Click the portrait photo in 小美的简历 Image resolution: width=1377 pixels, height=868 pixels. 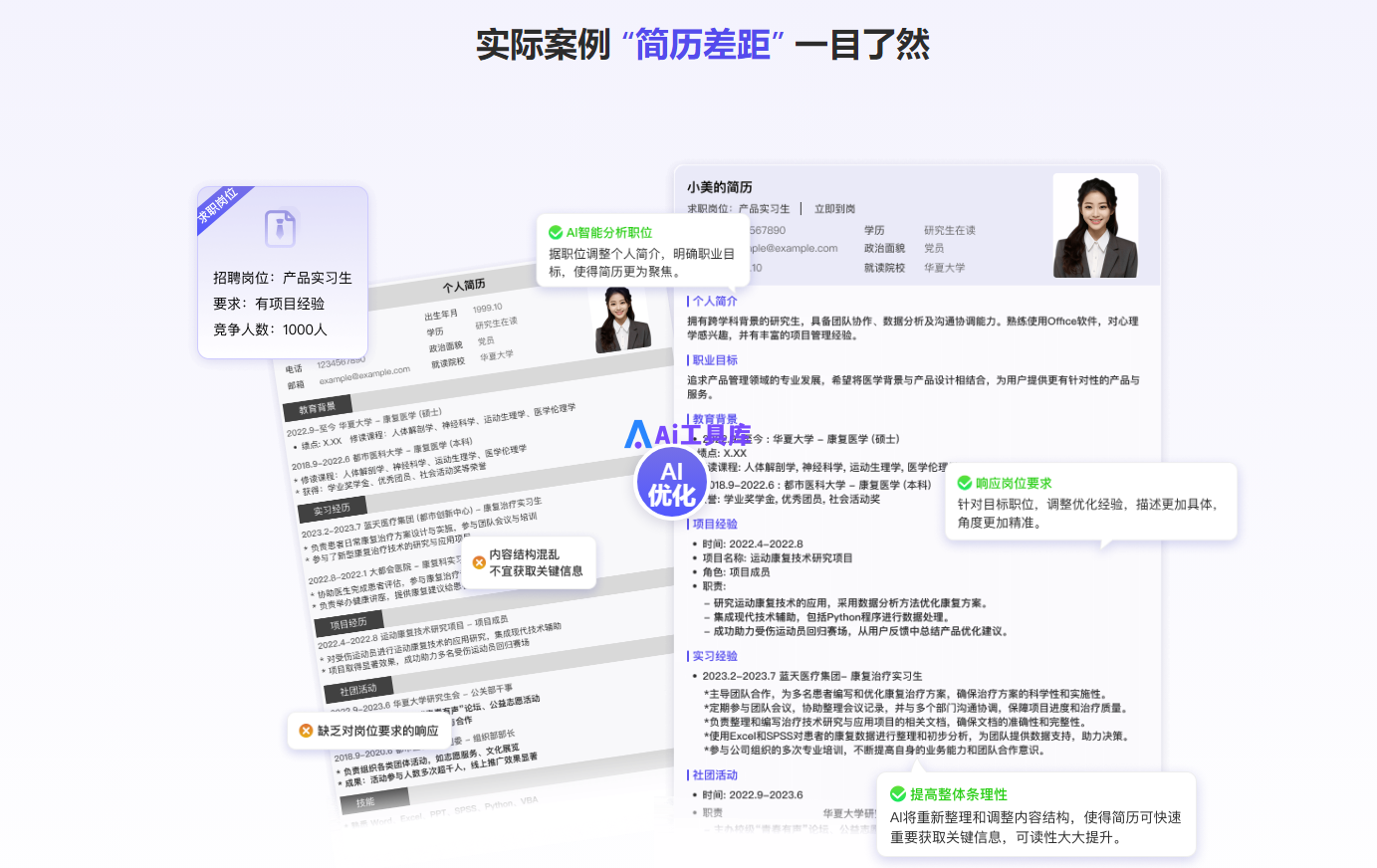pyautogui.click(x=1095, y=225)
